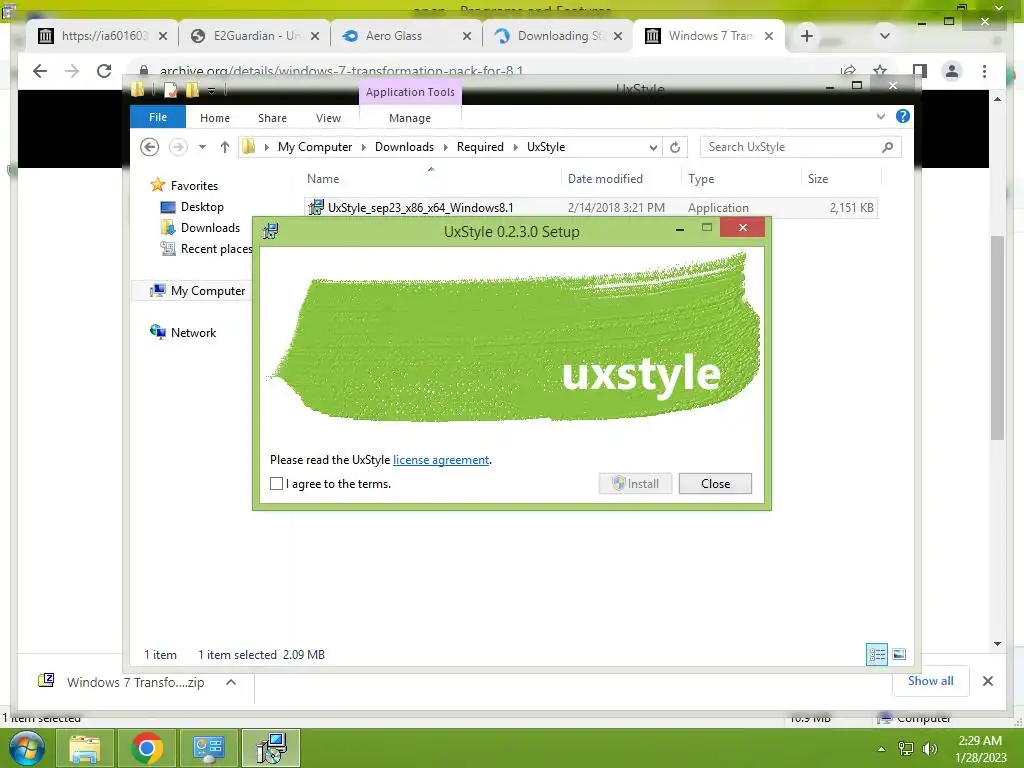Click Required in the address breadcrumb
The width and height of the screenshot is (1024, 768).
(480, 147)
